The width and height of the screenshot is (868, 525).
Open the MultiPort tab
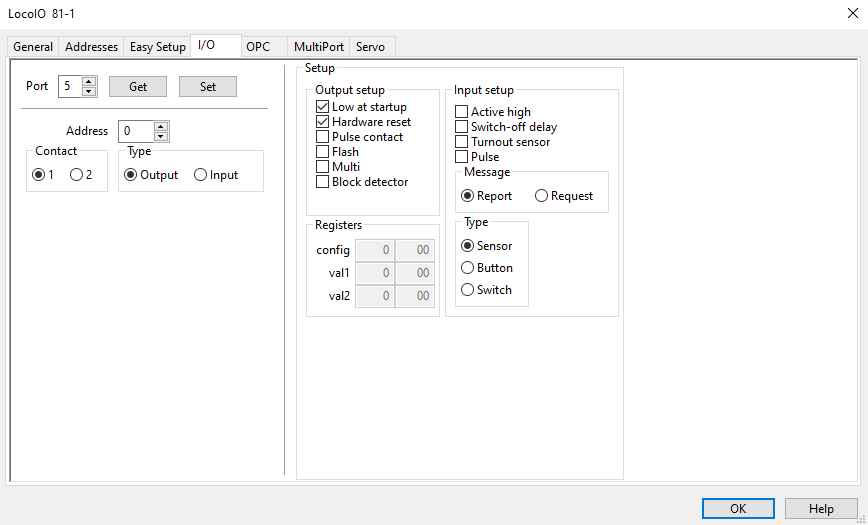click(x=319, y=47)
